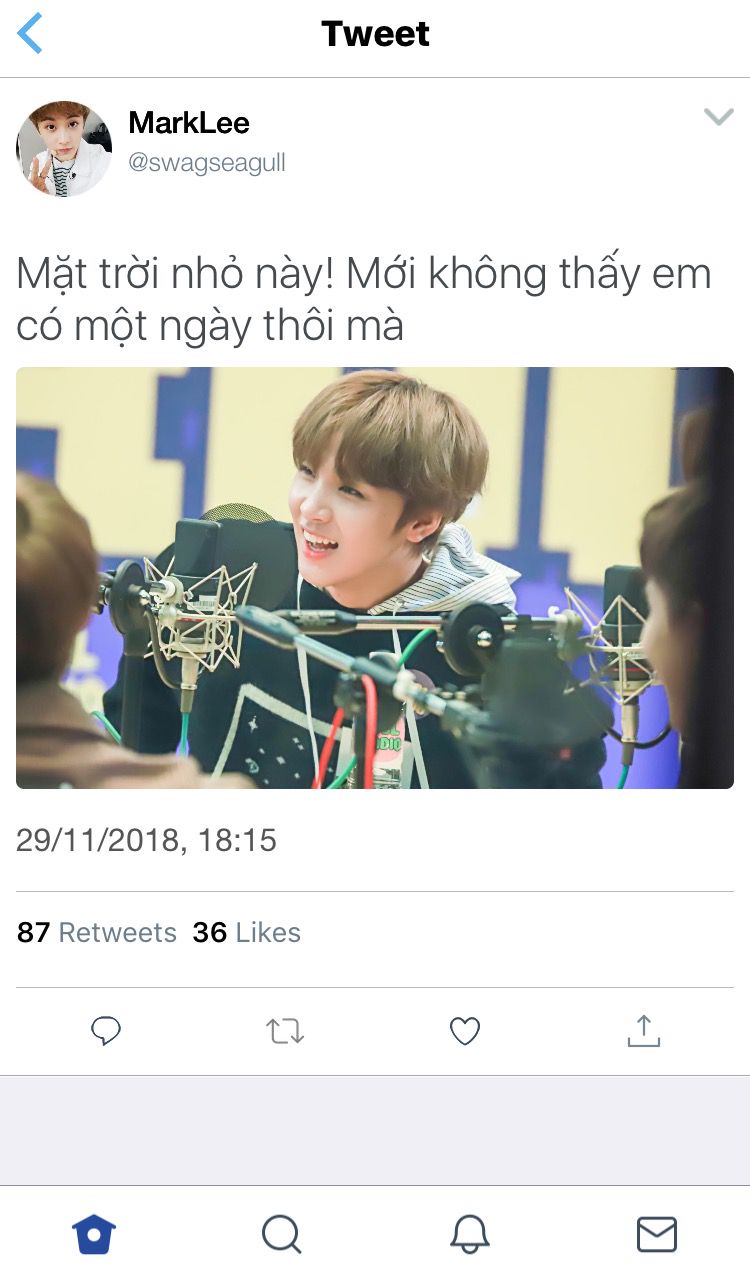Switch to the Search tab
The height and width of the screenshot is (1280, 750).
click(x=282, y=1234)
